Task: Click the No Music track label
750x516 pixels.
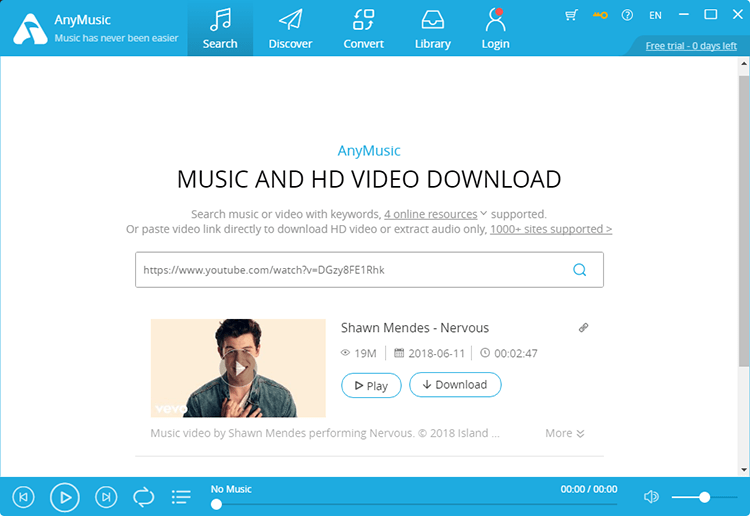Action: click(x=231, y=489)
